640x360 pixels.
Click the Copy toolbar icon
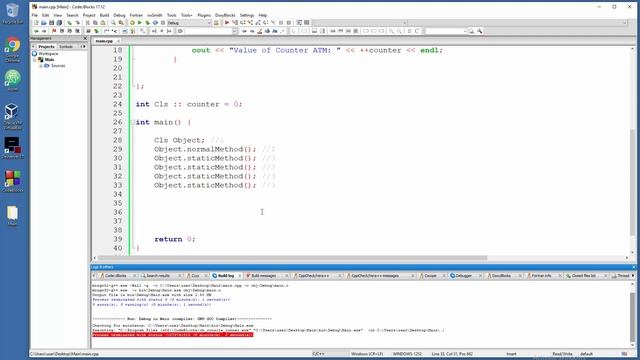point(95,23)
